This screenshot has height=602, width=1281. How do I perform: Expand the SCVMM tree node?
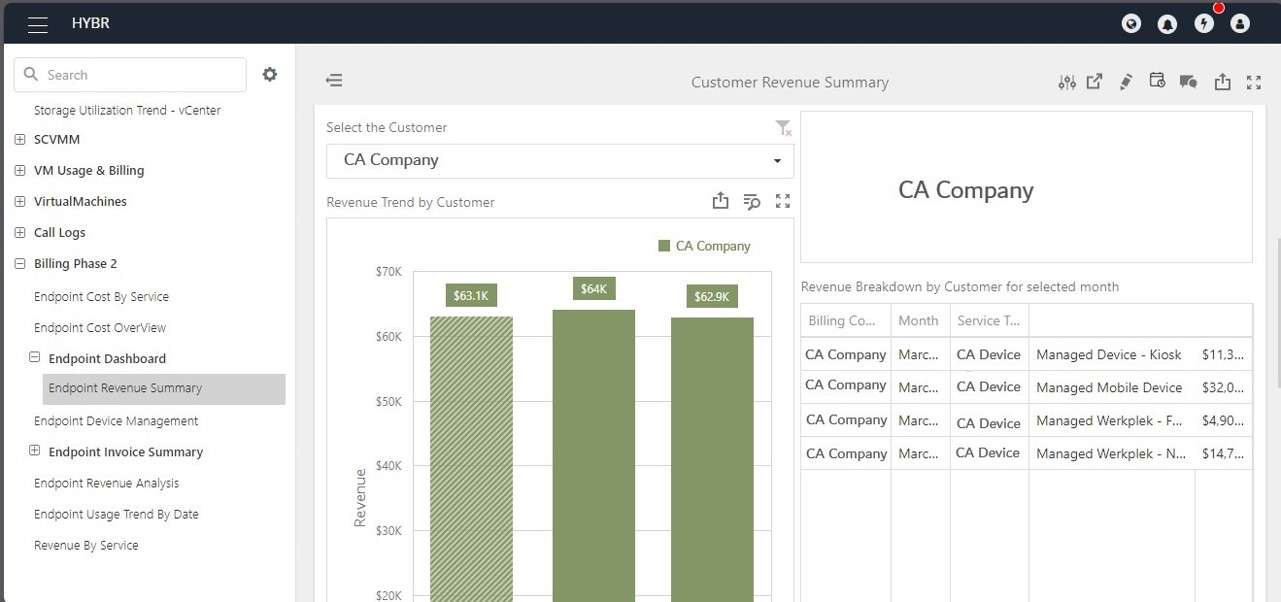[20, 139]
